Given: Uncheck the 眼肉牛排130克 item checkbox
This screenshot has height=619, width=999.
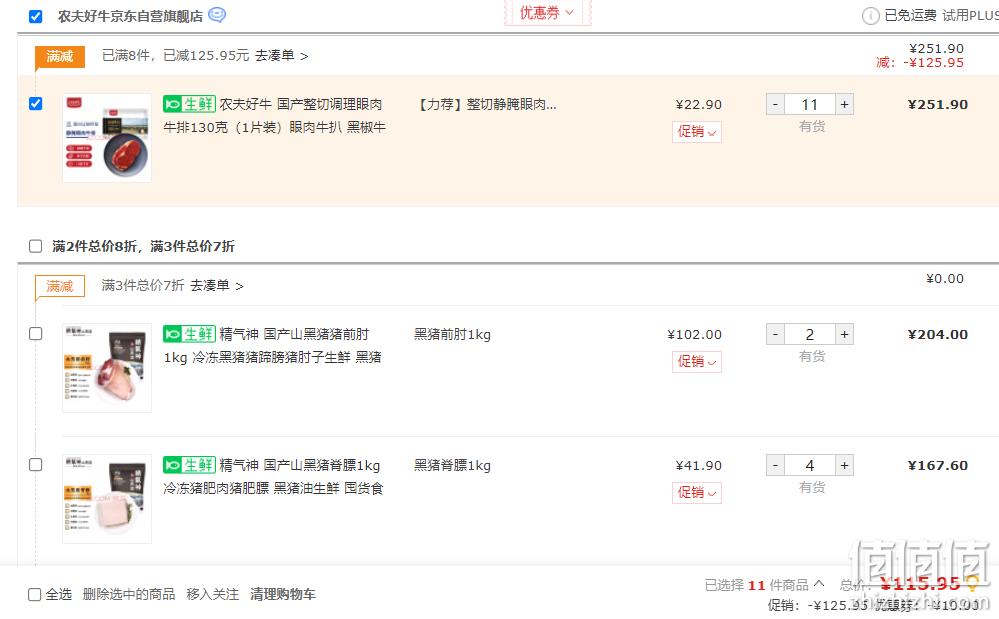Looking at the screenshot, I should pos(36,104).
